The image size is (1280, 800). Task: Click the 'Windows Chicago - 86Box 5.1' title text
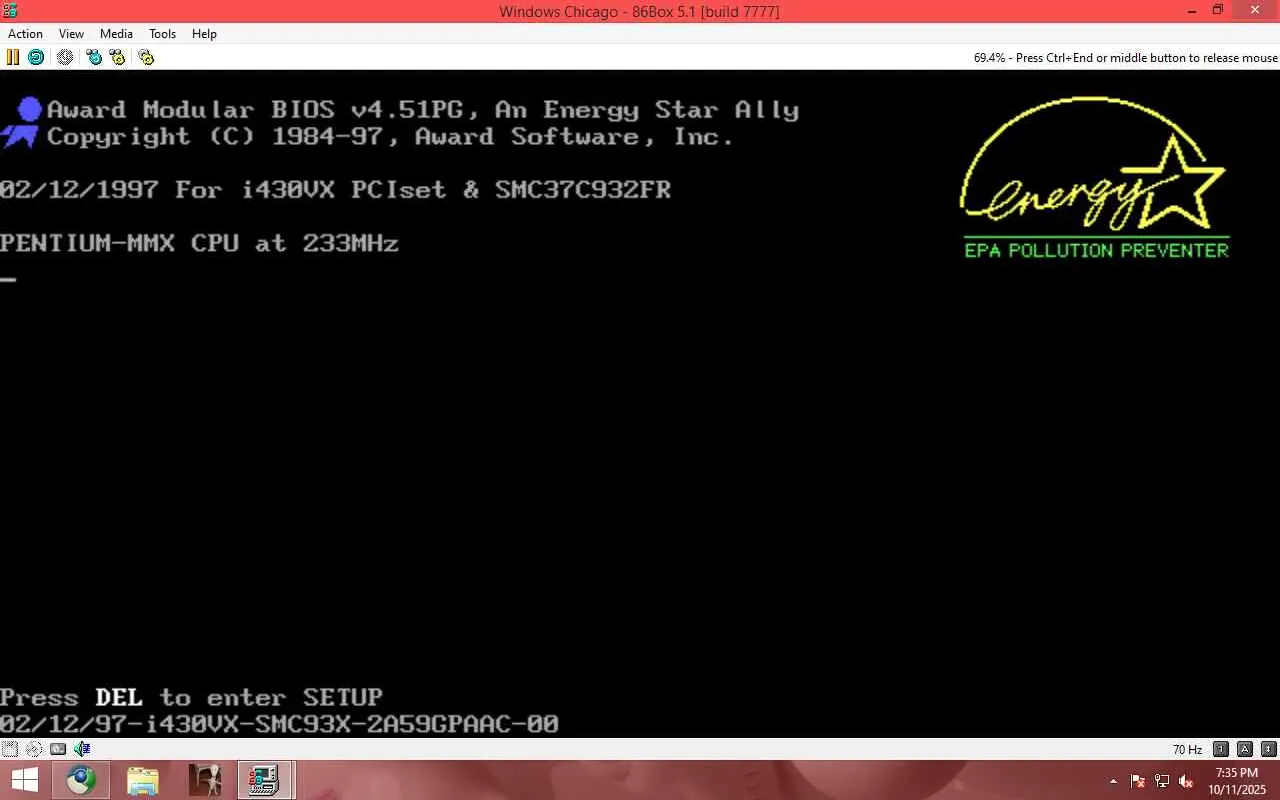click(x=639, y=11)
